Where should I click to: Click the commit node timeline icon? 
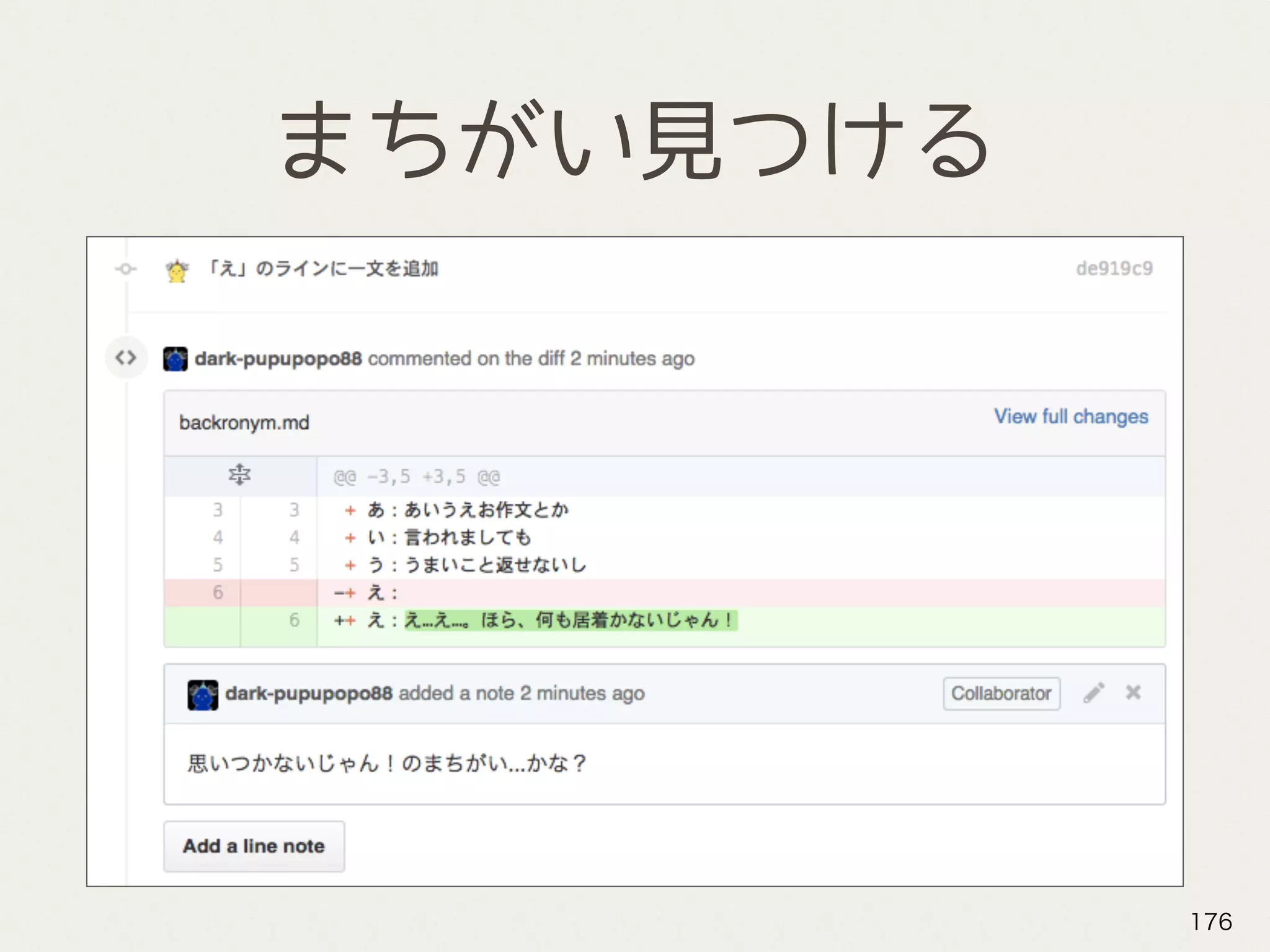[126, 269]
